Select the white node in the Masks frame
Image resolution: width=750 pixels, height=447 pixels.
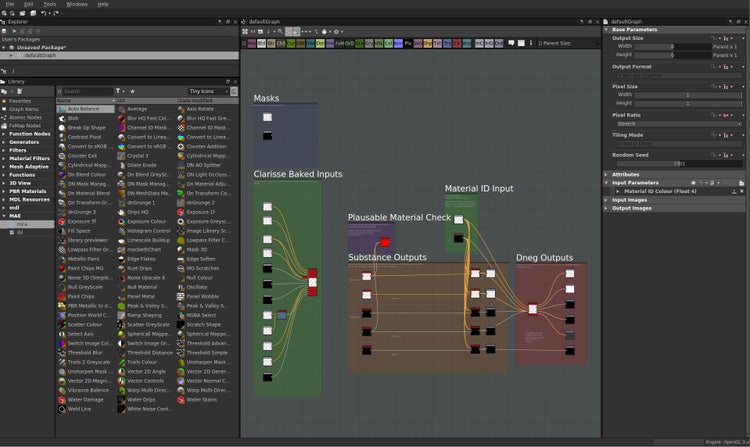point(267,117)
